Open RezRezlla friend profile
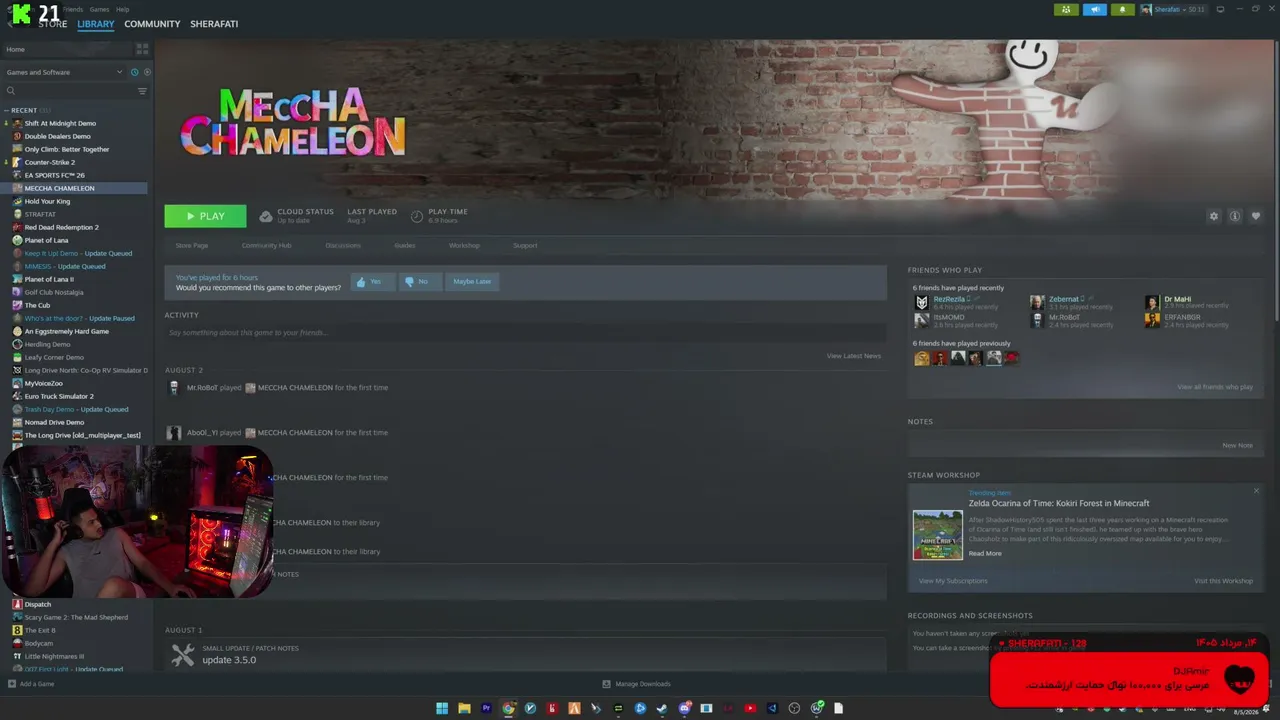The height and width of the screenshot is (720, 1280). click(x=949, y=299)
